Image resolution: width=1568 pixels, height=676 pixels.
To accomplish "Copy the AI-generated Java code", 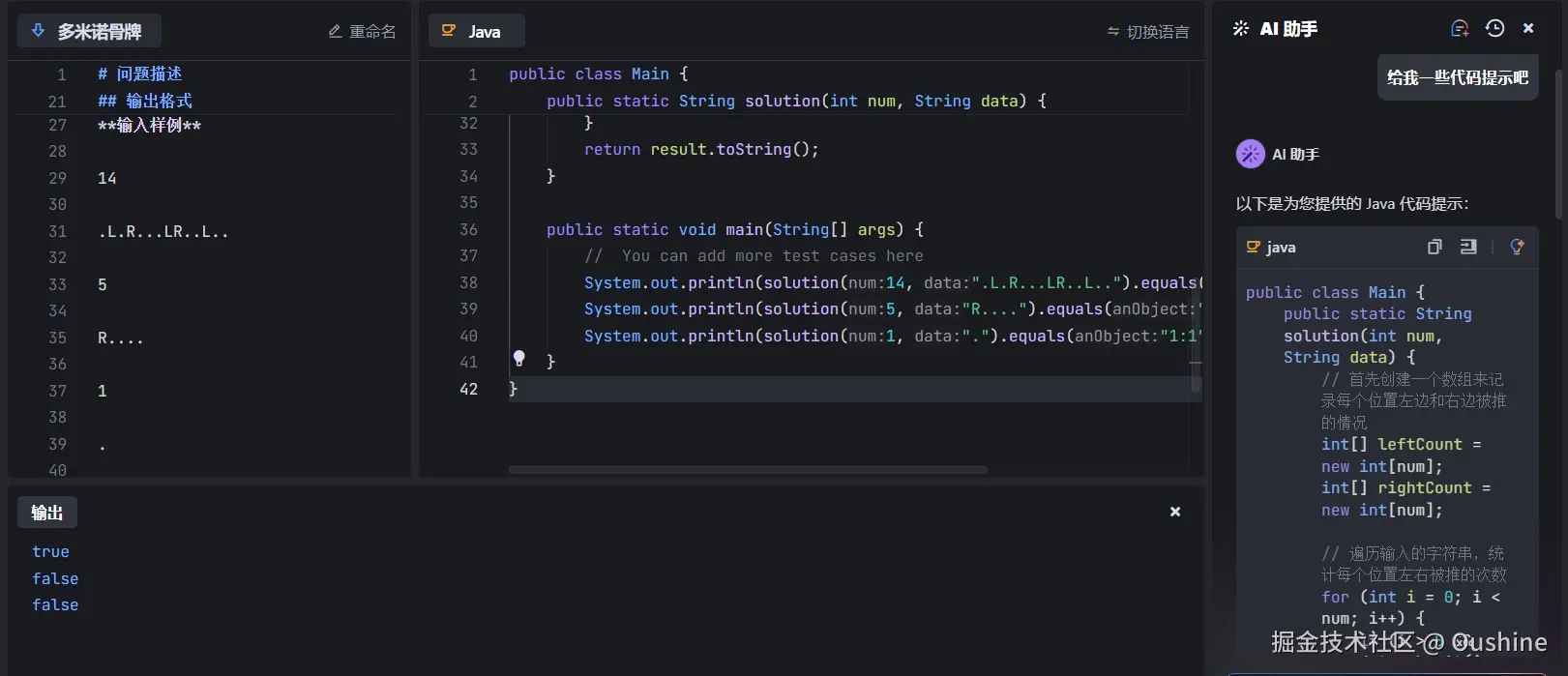I will point(1435,248).
